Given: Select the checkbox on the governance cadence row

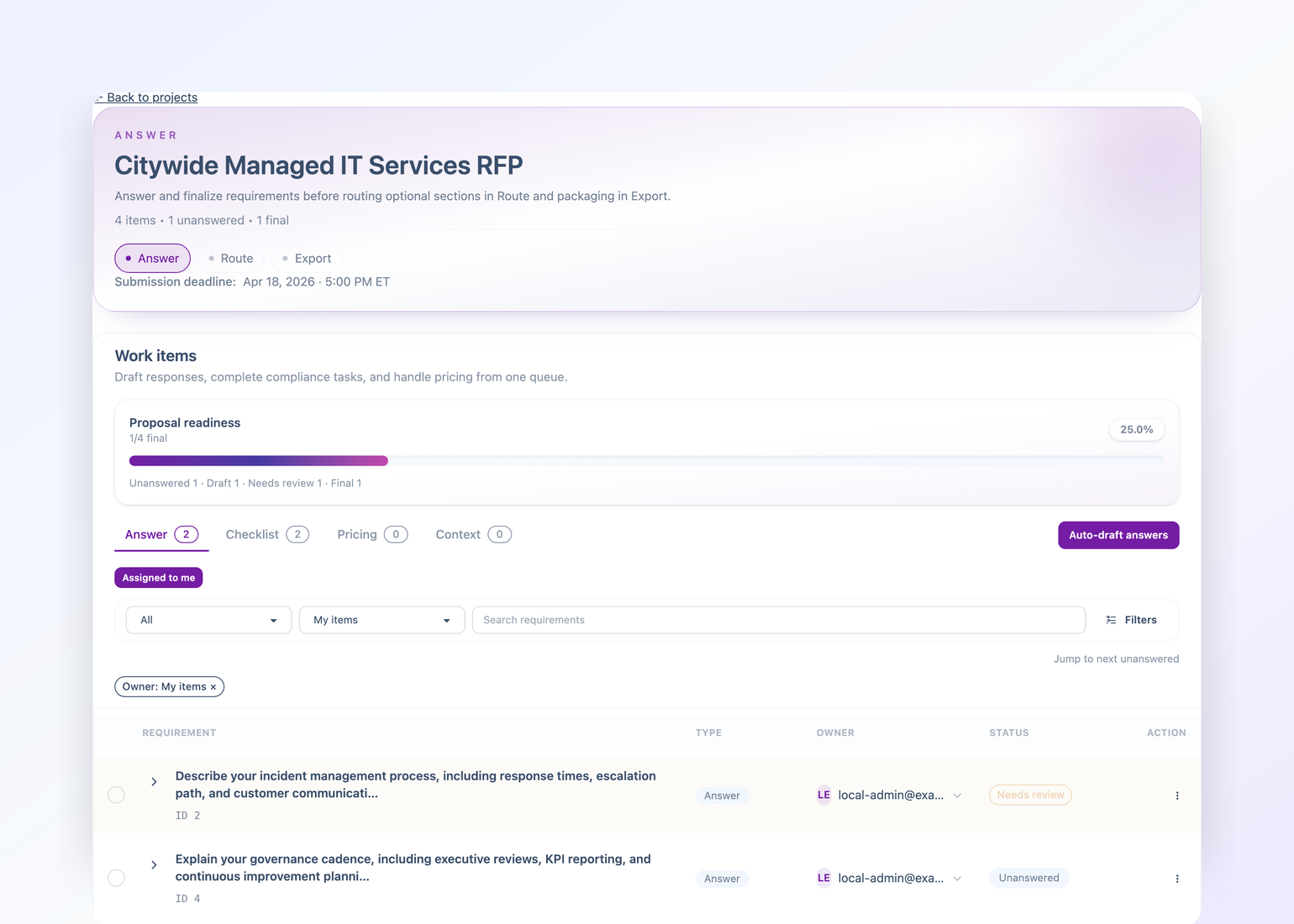Looking at the screenshot, I should pos(116,878).
